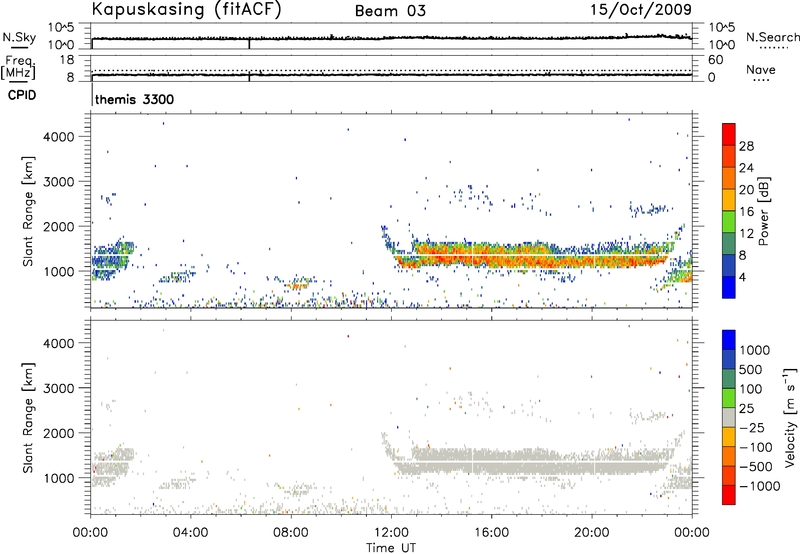This screenshot has width=800, height=554.
Task: Click the '12:00' time axis tick label
Action: (x=391, y=533)
